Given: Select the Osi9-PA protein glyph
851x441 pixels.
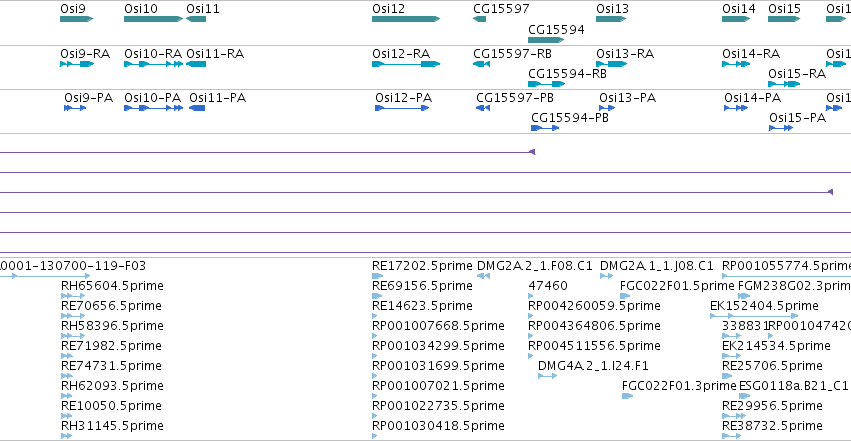Looking at the screenshot, I should click(75, 108).
